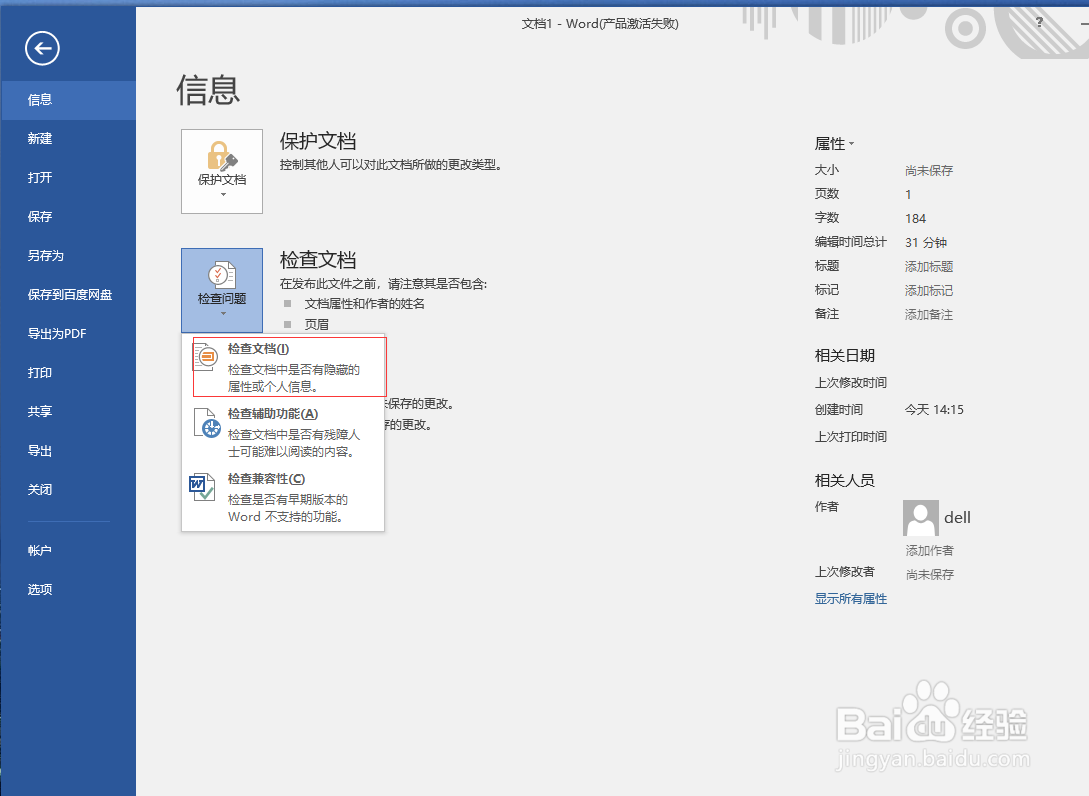Switch to the 新建 tab

point(40,138)
